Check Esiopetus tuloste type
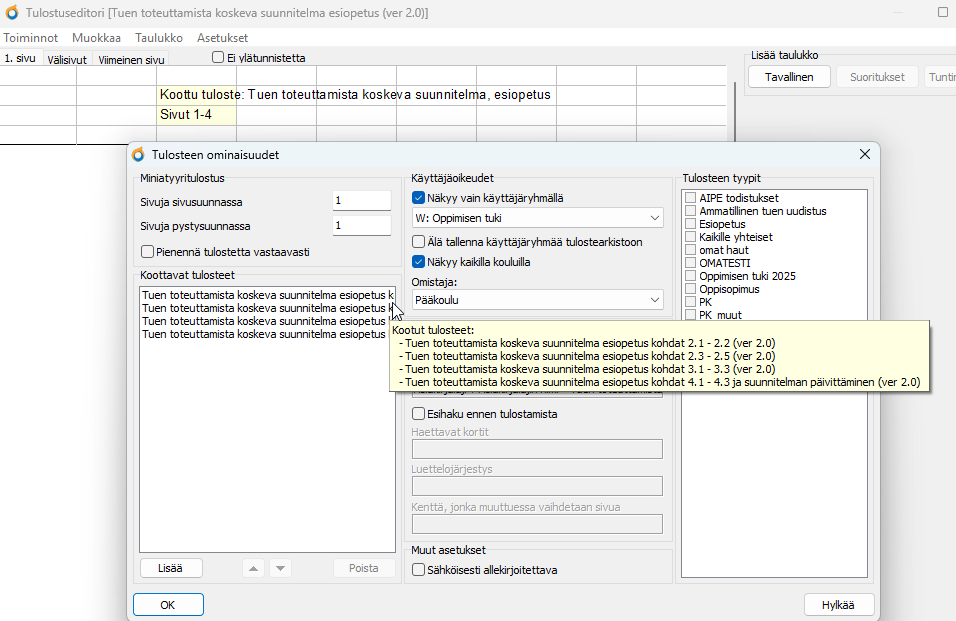 690,224
